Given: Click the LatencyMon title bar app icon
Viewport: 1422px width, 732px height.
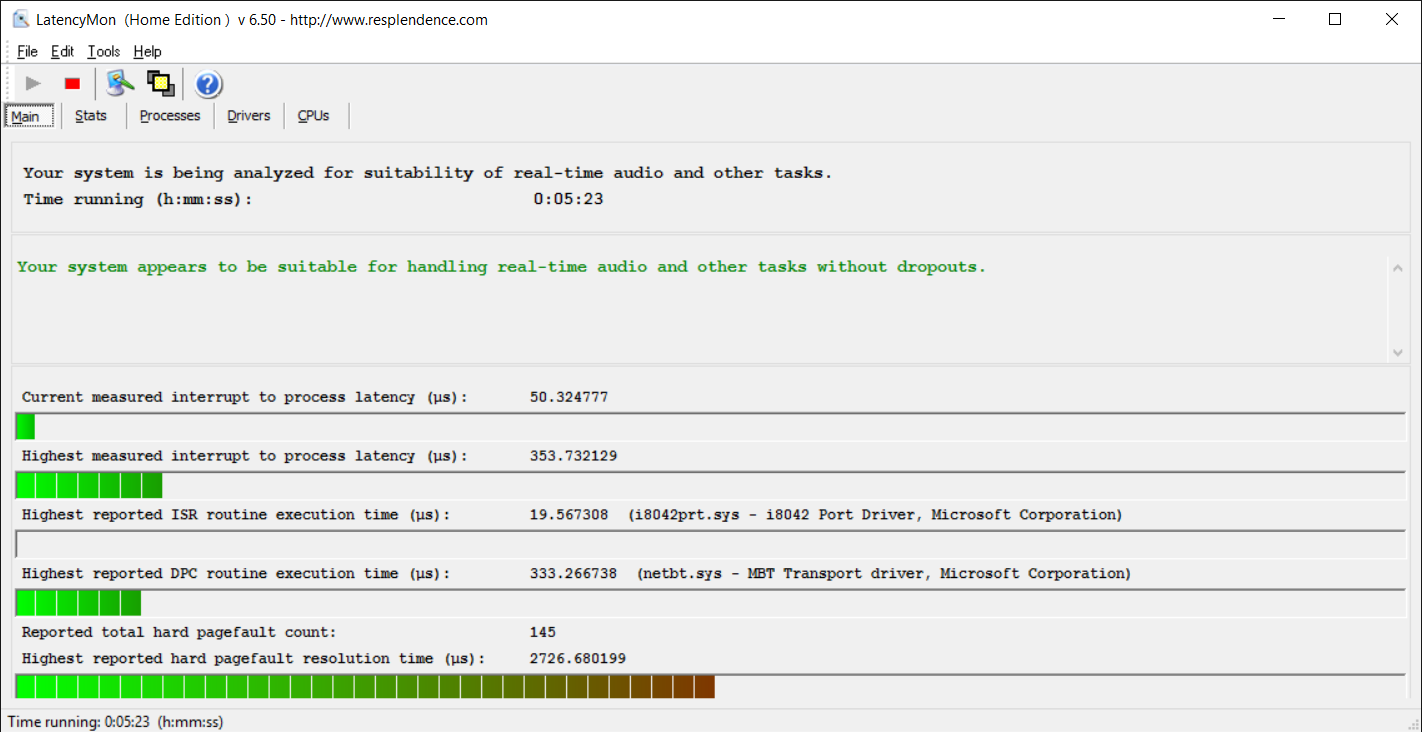Looking at the screenshot, I should pyautogui.click(x=20, y=19).
